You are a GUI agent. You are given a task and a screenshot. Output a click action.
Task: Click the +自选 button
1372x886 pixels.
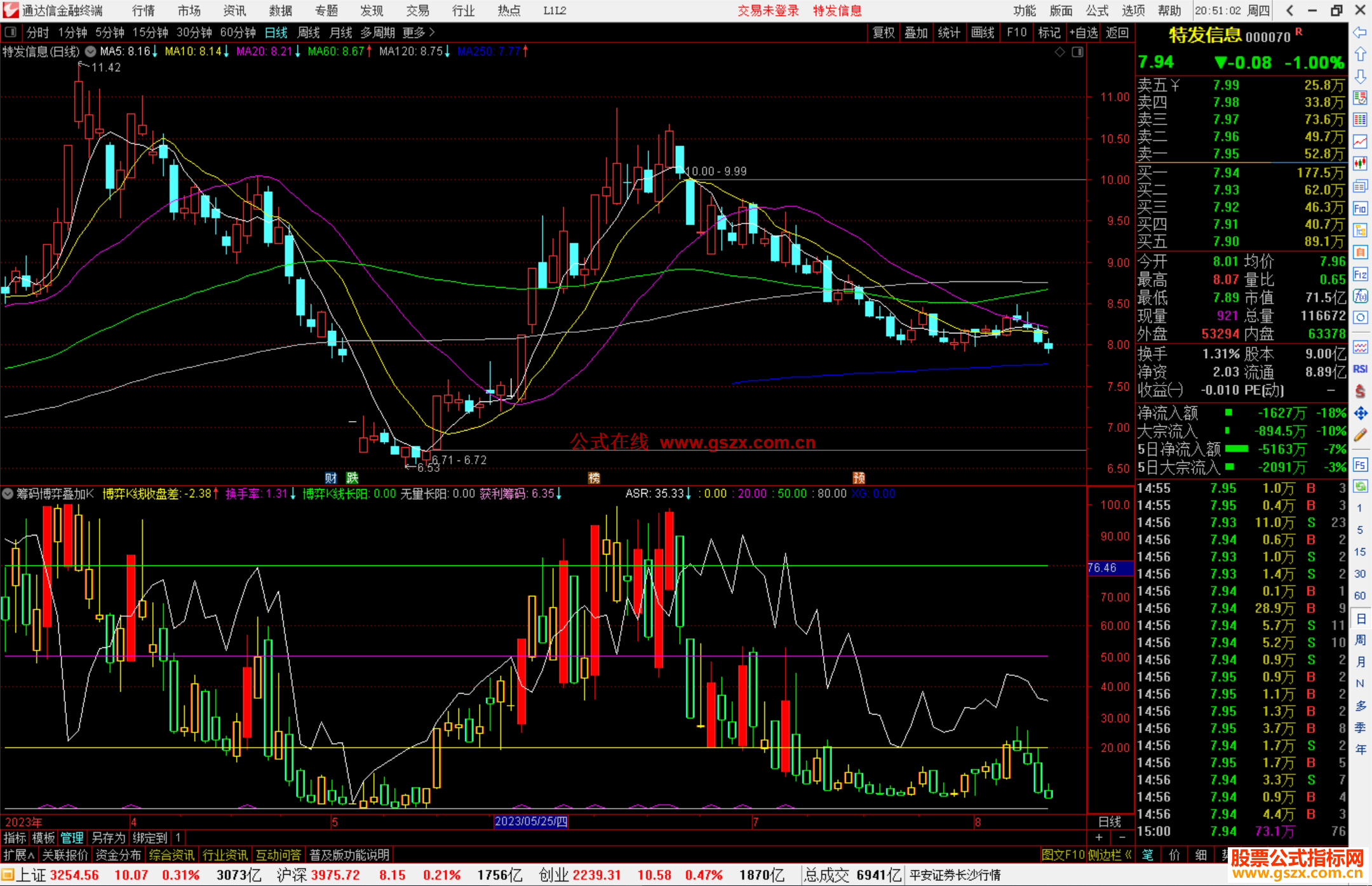pyautogui.click(x=1084, y=32)
